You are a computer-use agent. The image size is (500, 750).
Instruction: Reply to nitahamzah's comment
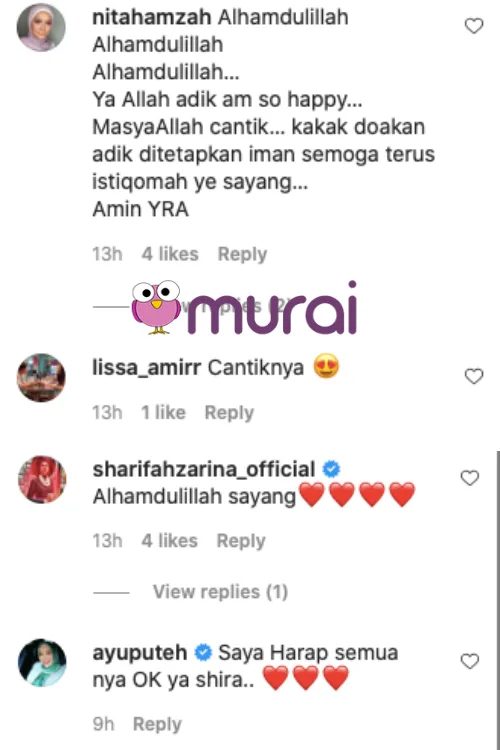[242, 254]
